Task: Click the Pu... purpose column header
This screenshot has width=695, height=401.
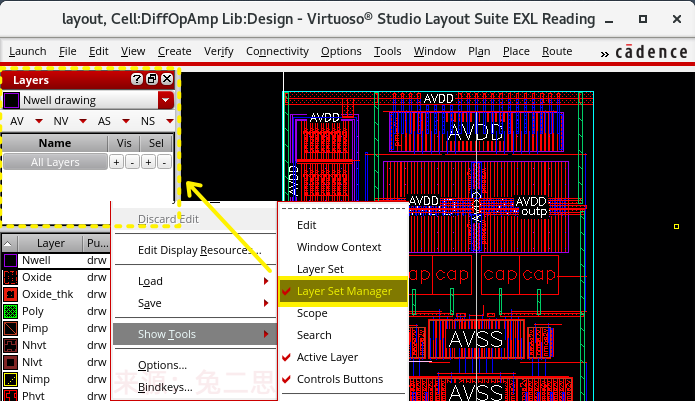Action: [x=97, y=243]
